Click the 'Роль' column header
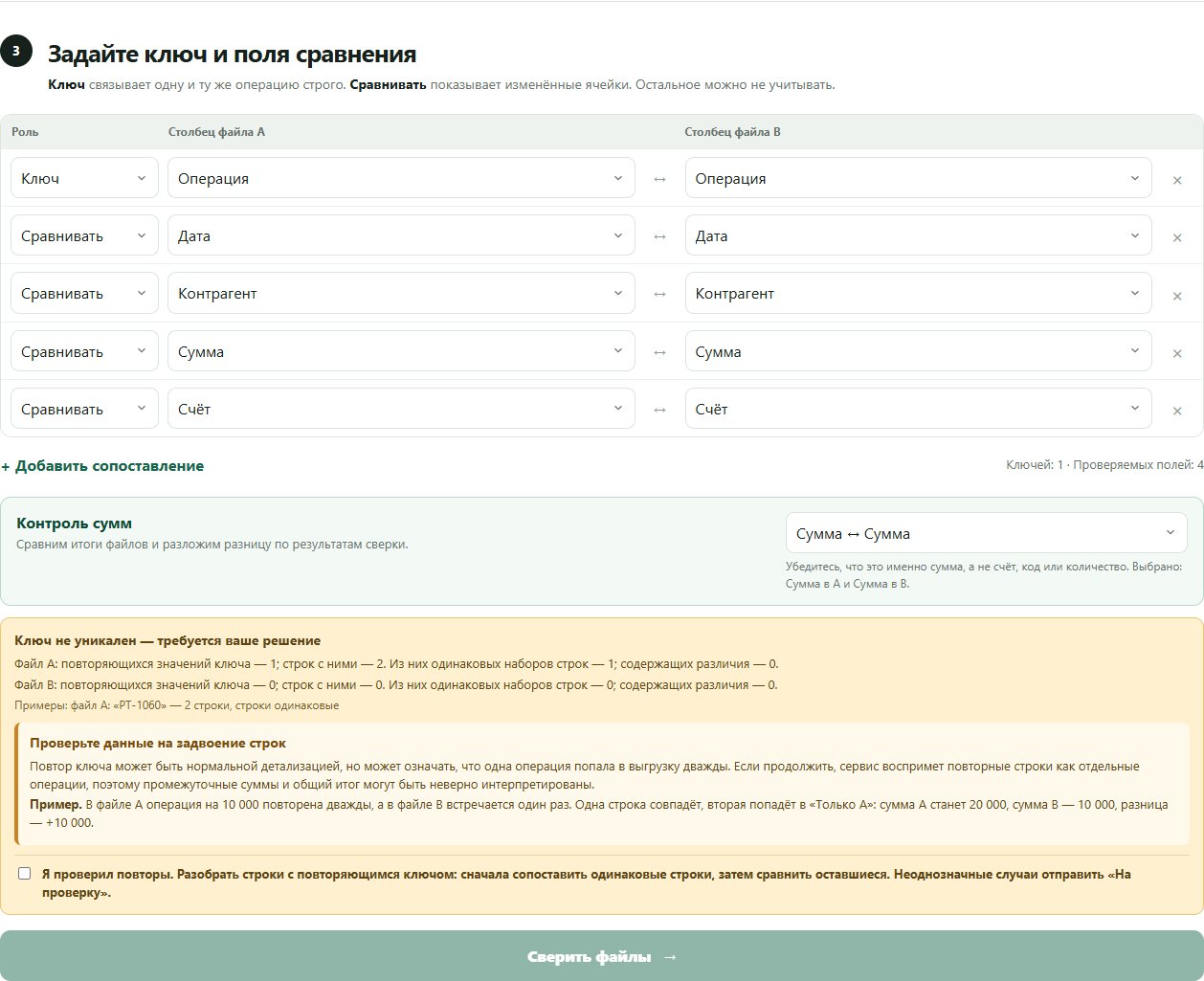Viewport: 1204px width, 981px height. [25, 132]
